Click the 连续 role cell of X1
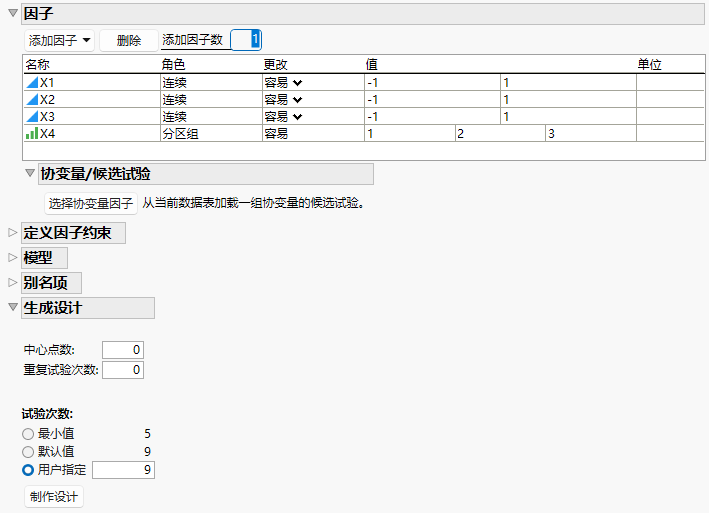709x513 pixels. tap(211, 83)
